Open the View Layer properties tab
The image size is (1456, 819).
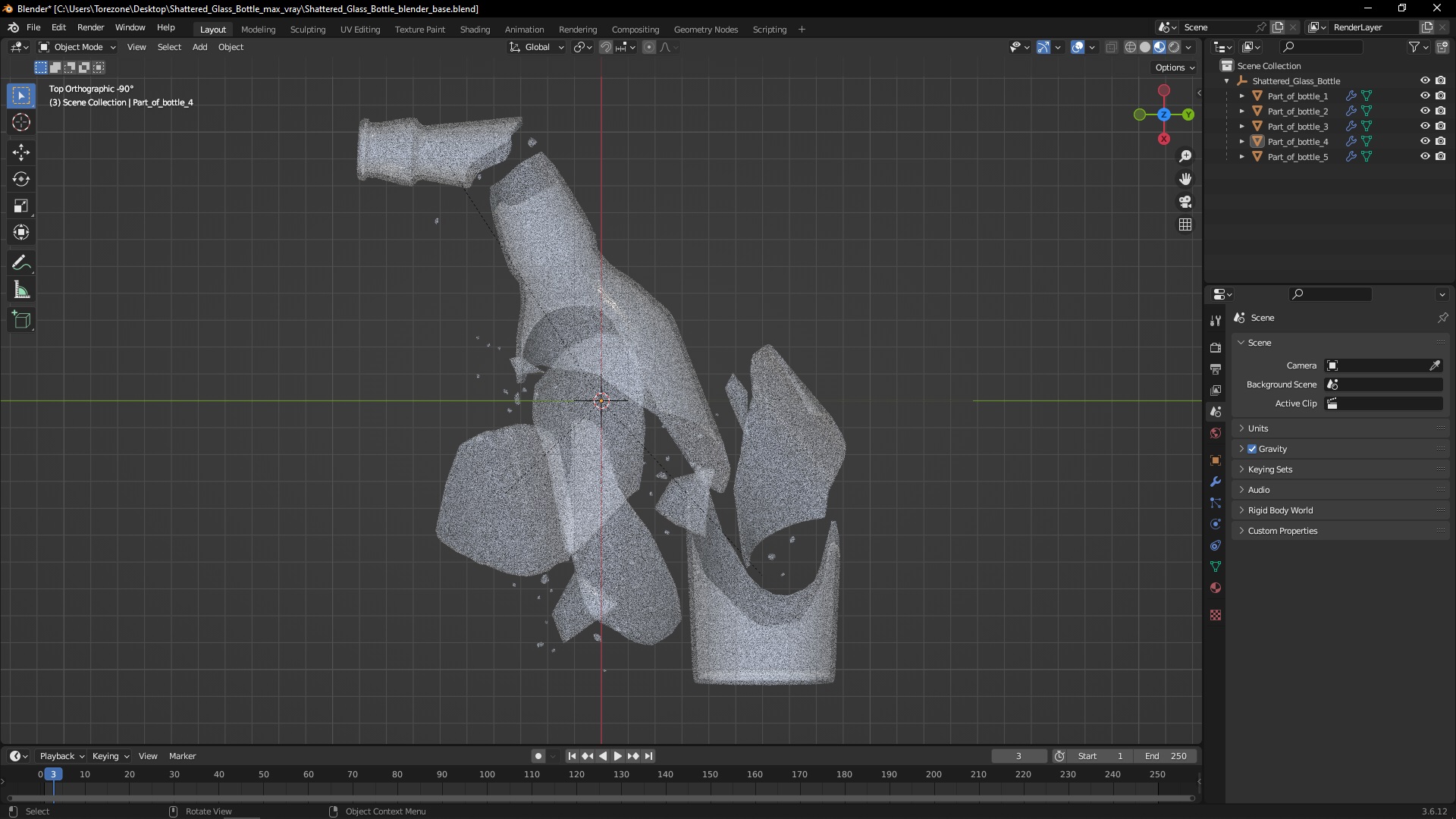pyautogui.click(x=1216, y=390)
